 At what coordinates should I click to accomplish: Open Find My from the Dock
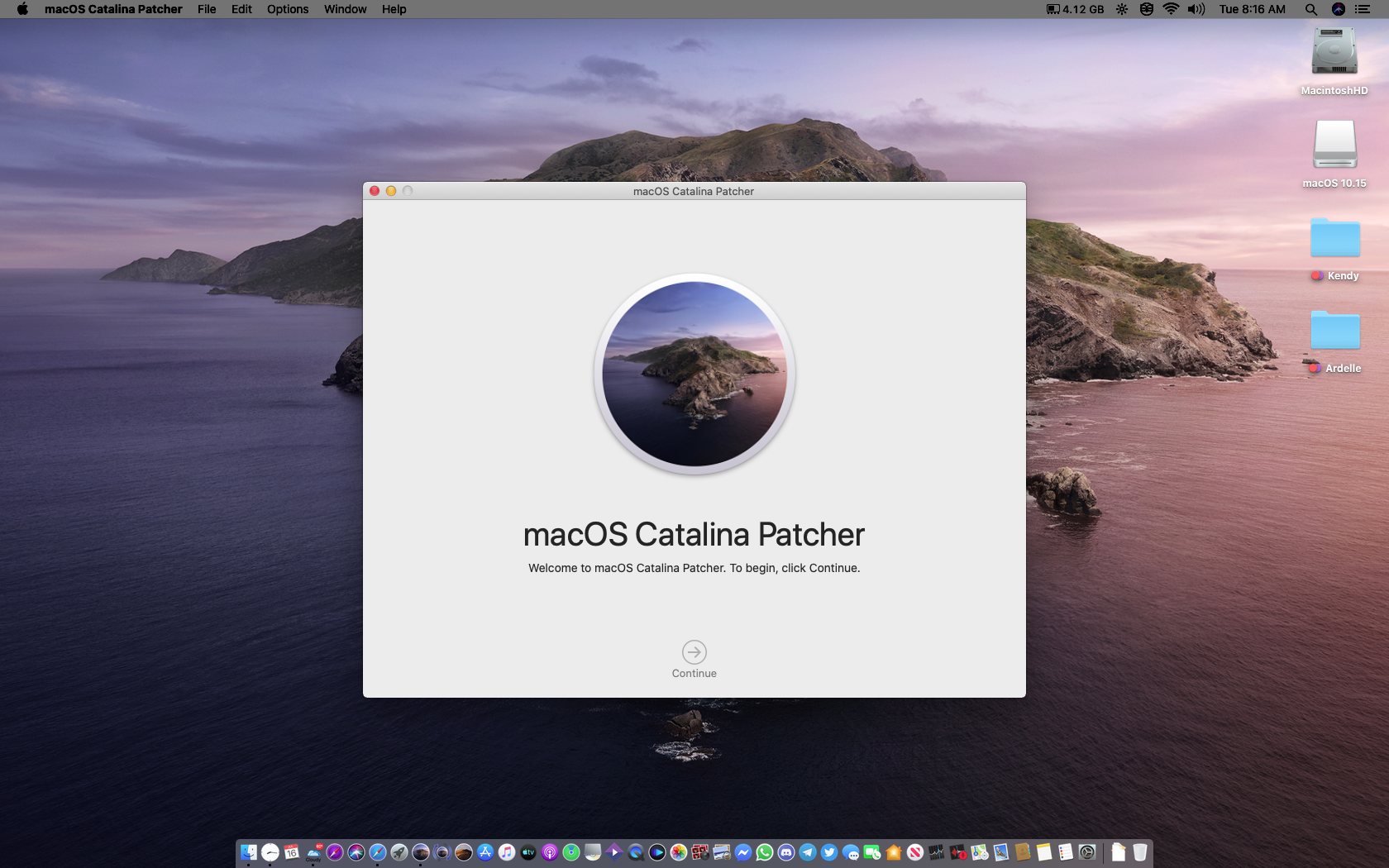(x=571, y=852)
